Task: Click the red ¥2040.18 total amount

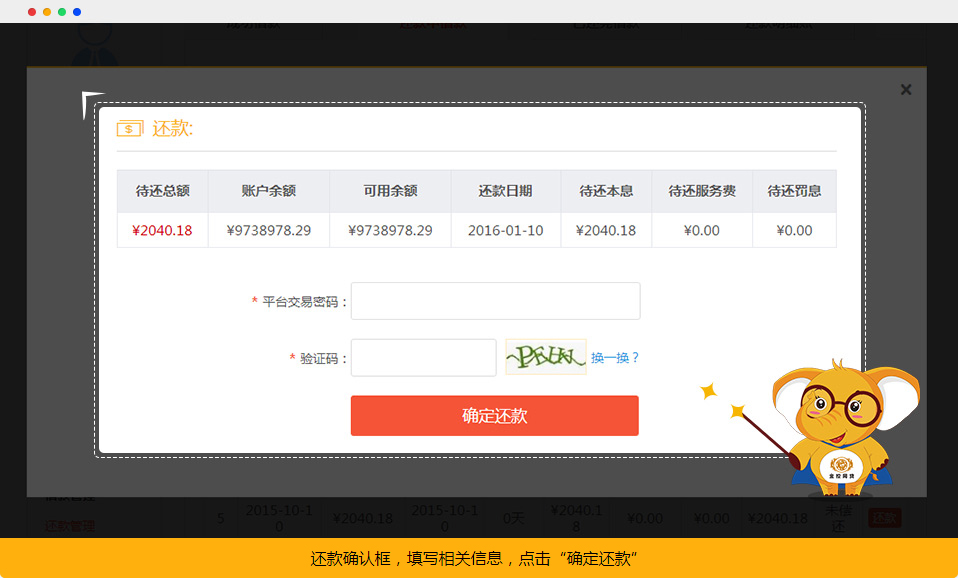Action: [162, 230]
